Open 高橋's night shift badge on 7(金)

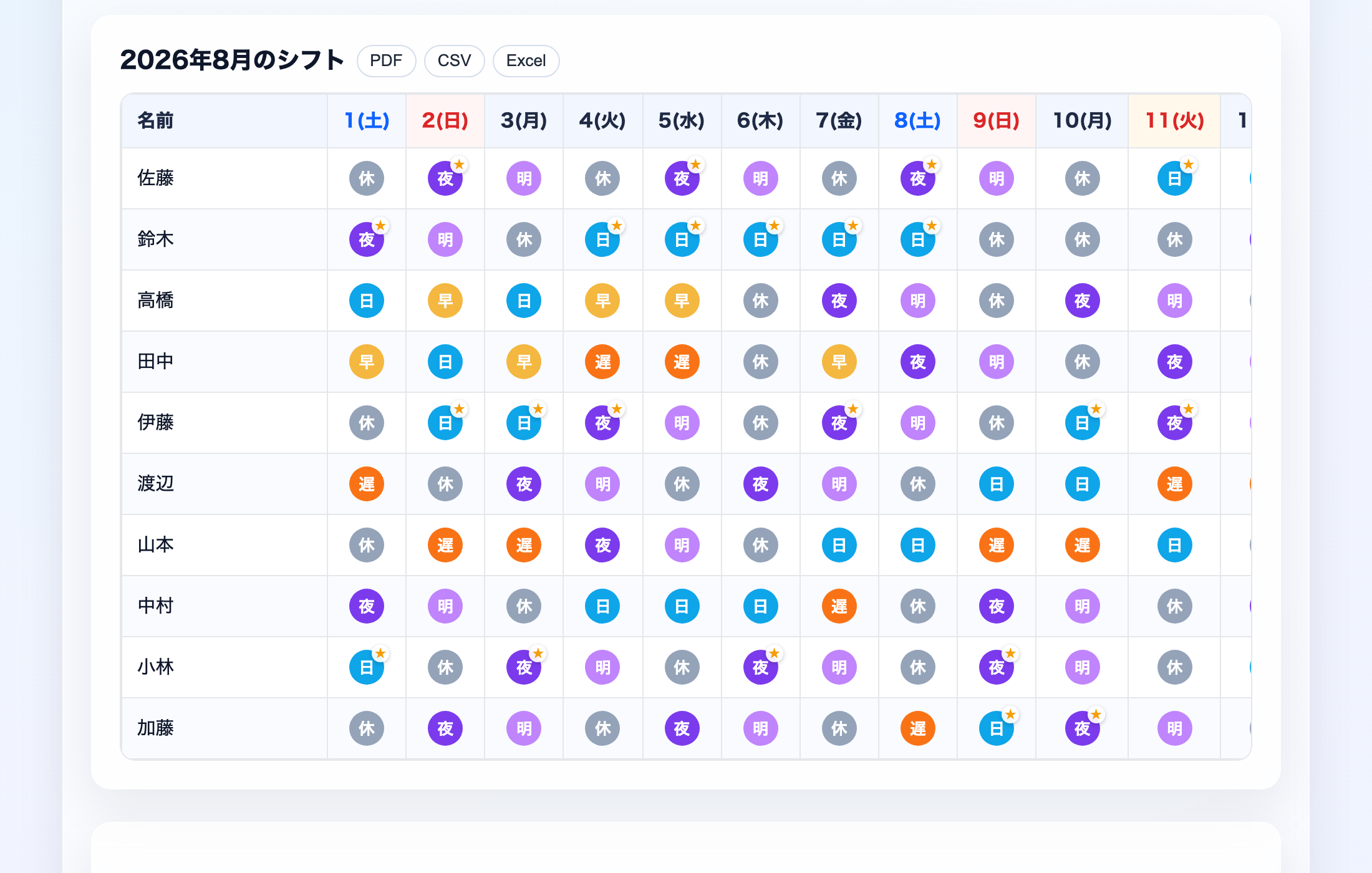tap(839, 301)
